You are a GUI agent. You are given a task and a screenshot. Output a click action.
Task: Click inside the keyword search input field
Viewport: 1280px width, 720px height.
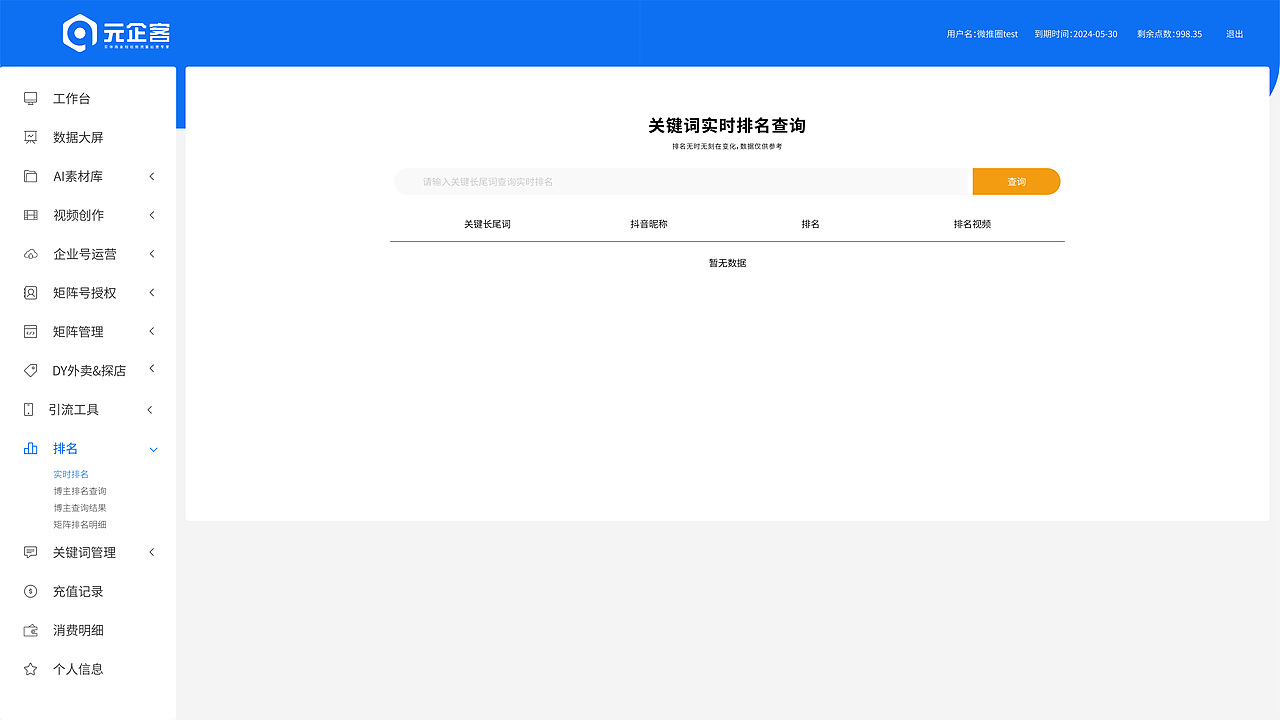coord(680,182)
